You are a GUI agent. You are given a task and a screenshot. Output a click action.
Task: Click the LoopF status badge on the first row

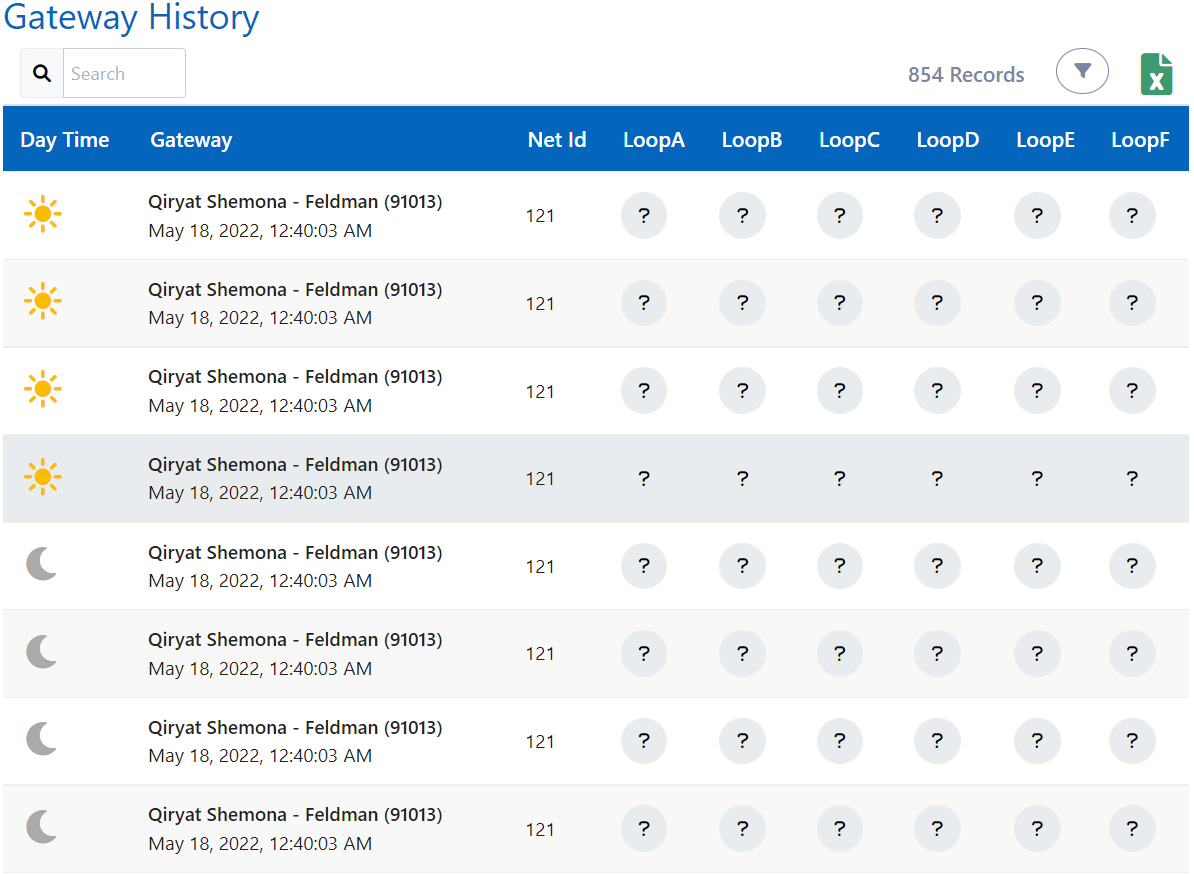[x=1132, y=215]
